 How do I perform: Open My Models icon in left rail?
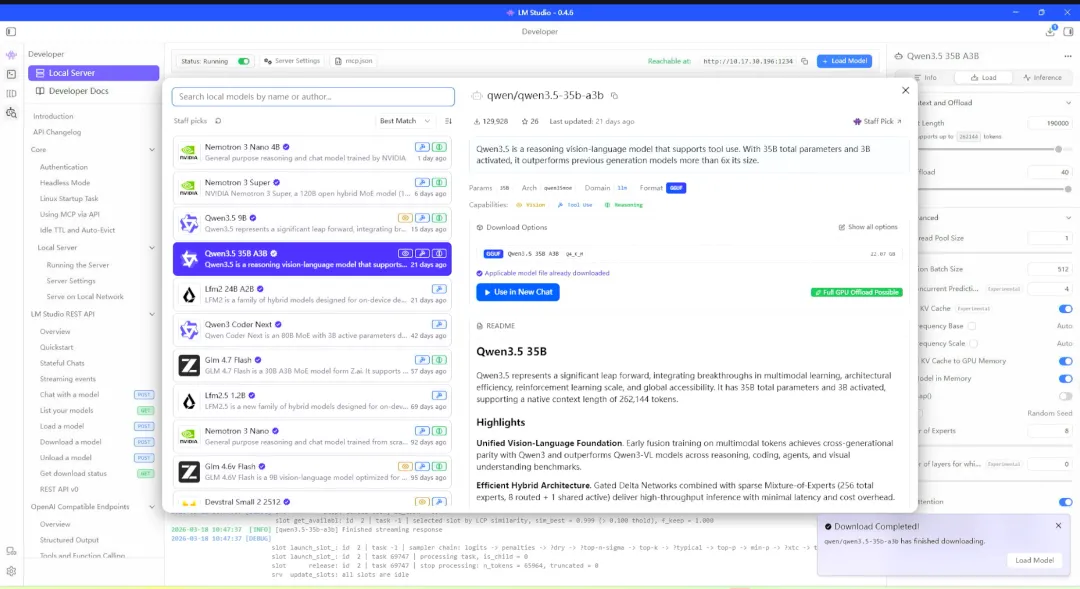(11, 93)
